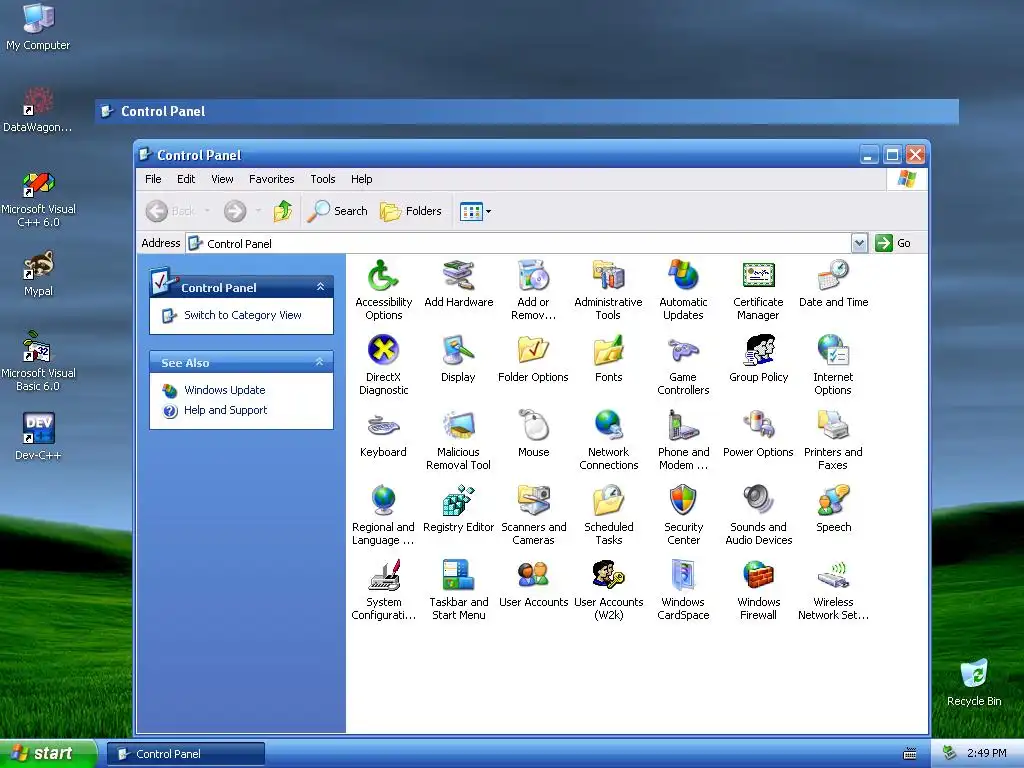Select Printers and Faxes icon
The width and height of the screenshot is (1024, 768).
(833, 426)
